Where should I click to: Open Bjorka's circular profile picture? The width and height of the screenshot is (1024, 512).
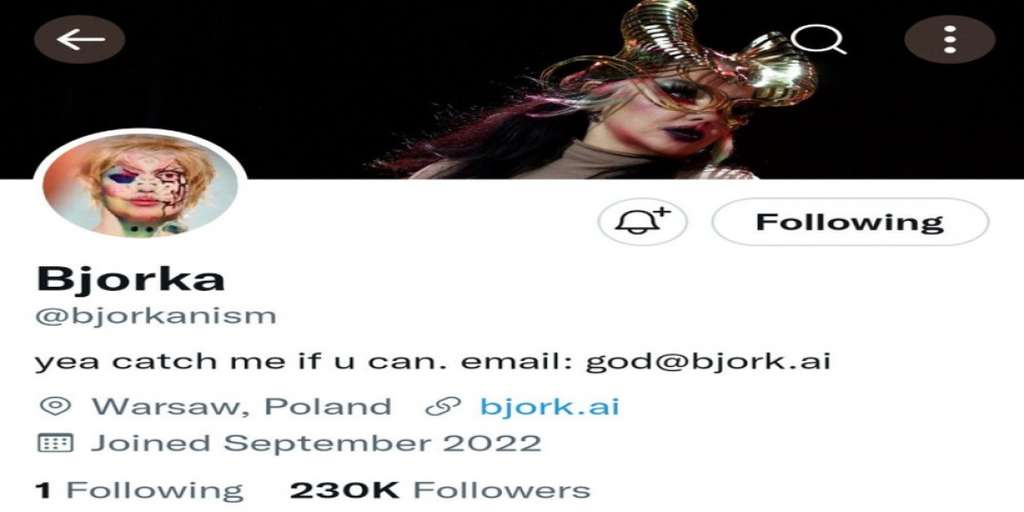coord(140,184)
